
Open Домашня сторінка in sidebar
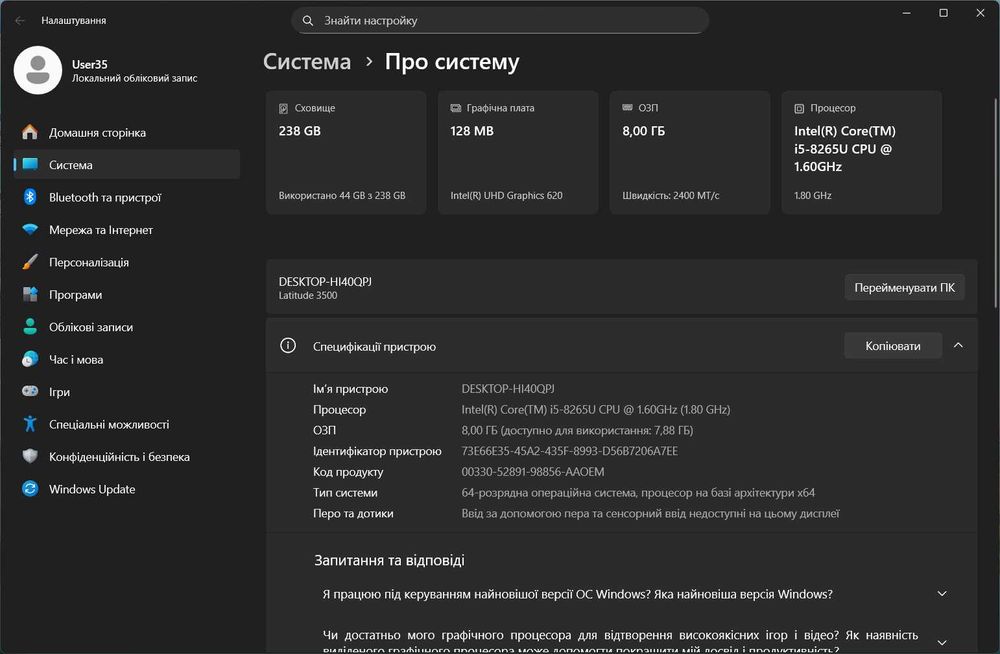click(126, 132)
